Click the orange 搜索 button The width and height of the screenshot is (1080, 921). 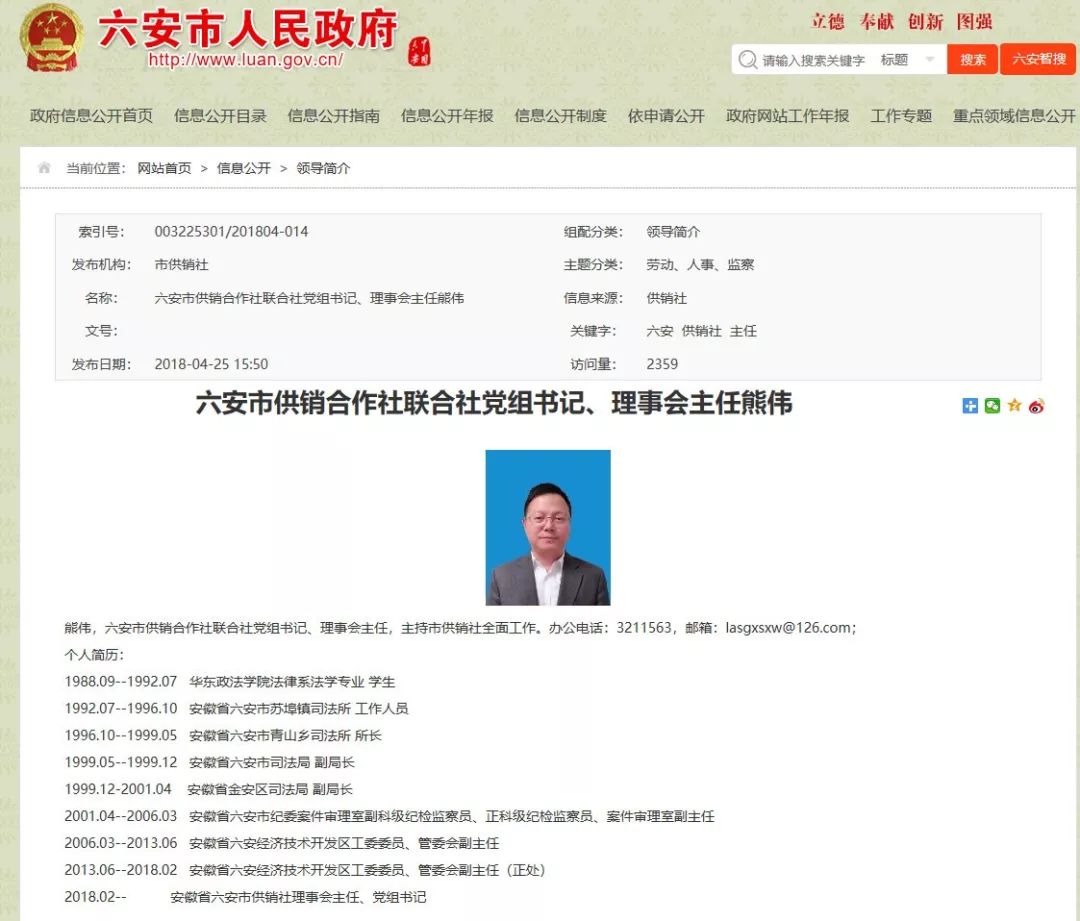coord(973,59)
